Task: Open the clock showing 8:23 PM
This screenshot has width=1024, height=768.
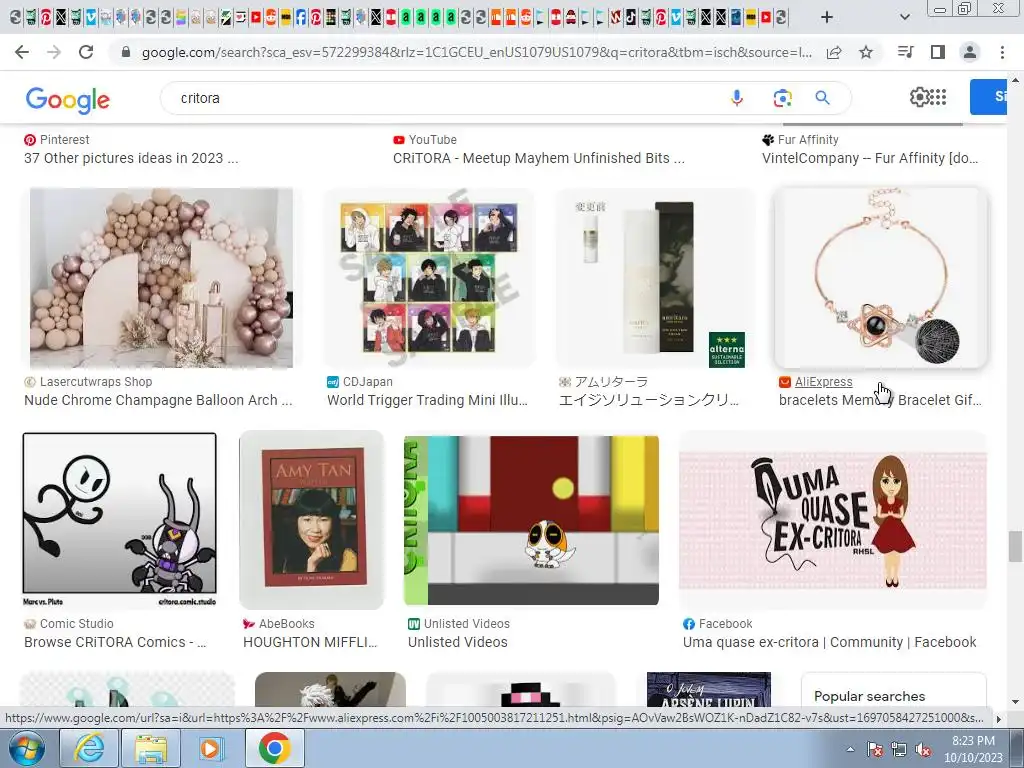Action: tap(972, 749)
